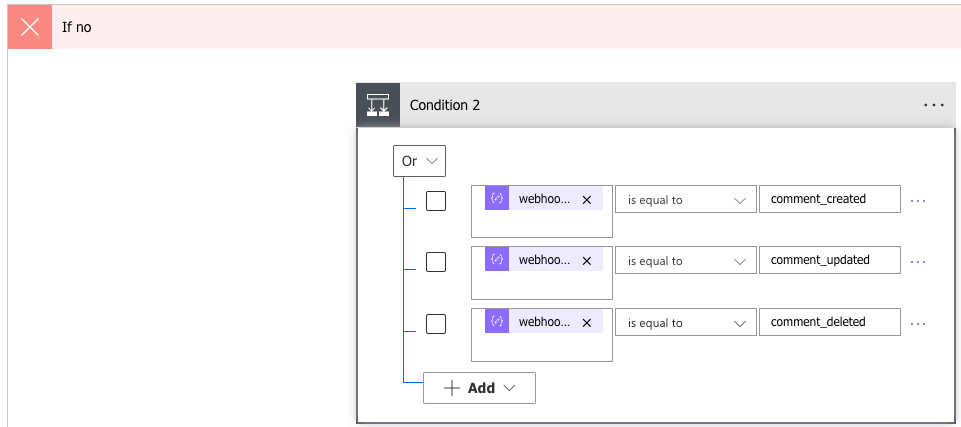Screen dimensions: 961x427
Task: Click the Condition 2 title bar
Action: click(x=650, y=105)
